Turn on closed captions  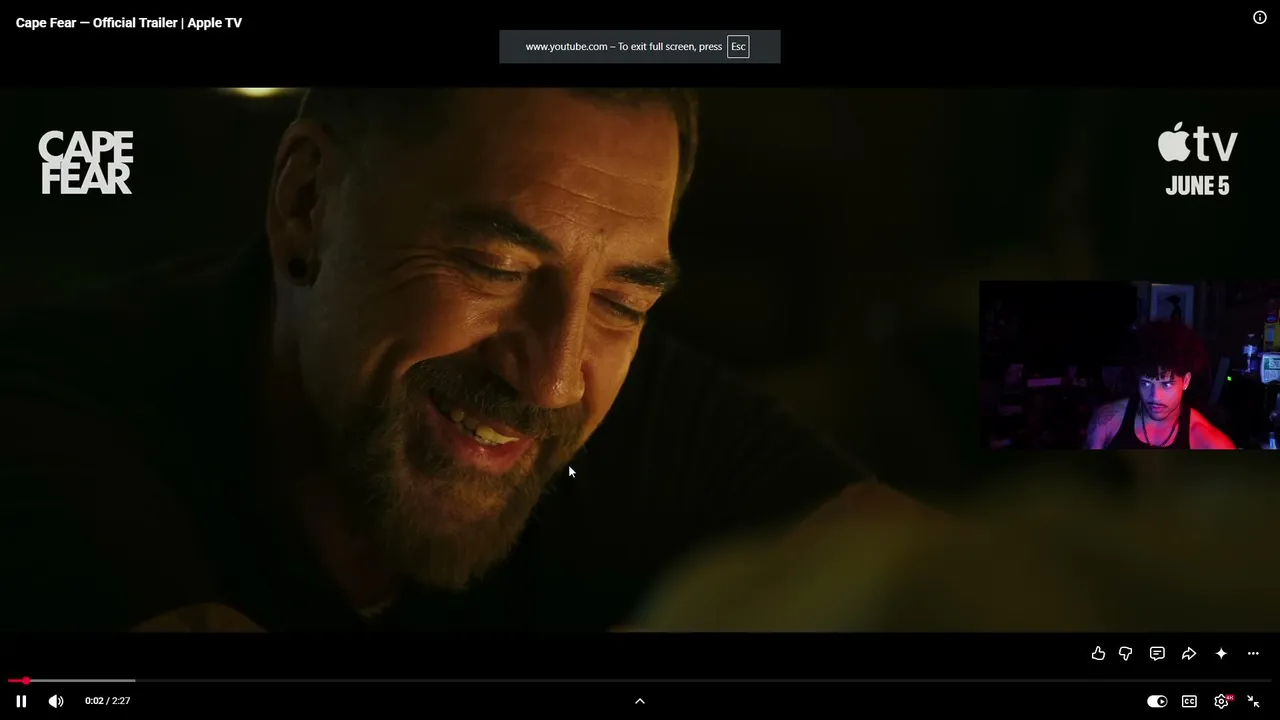pyautogui.click(x=1189, y=701)
